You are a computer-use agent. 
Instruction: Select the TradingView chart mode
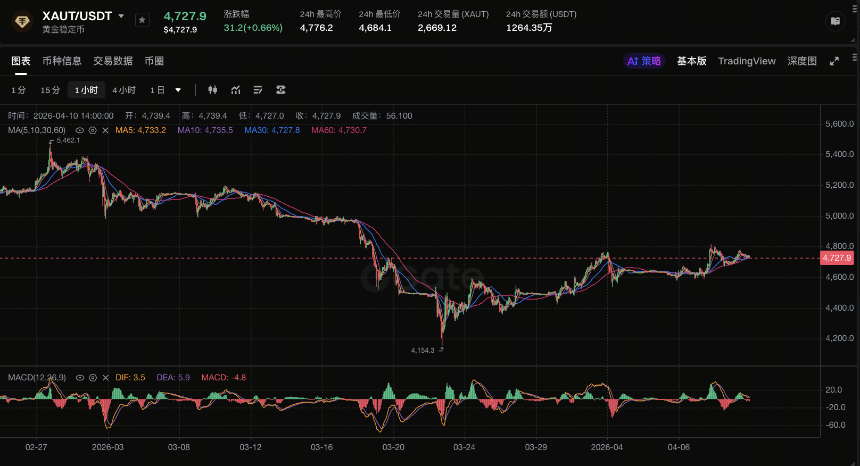click(746, 61)
